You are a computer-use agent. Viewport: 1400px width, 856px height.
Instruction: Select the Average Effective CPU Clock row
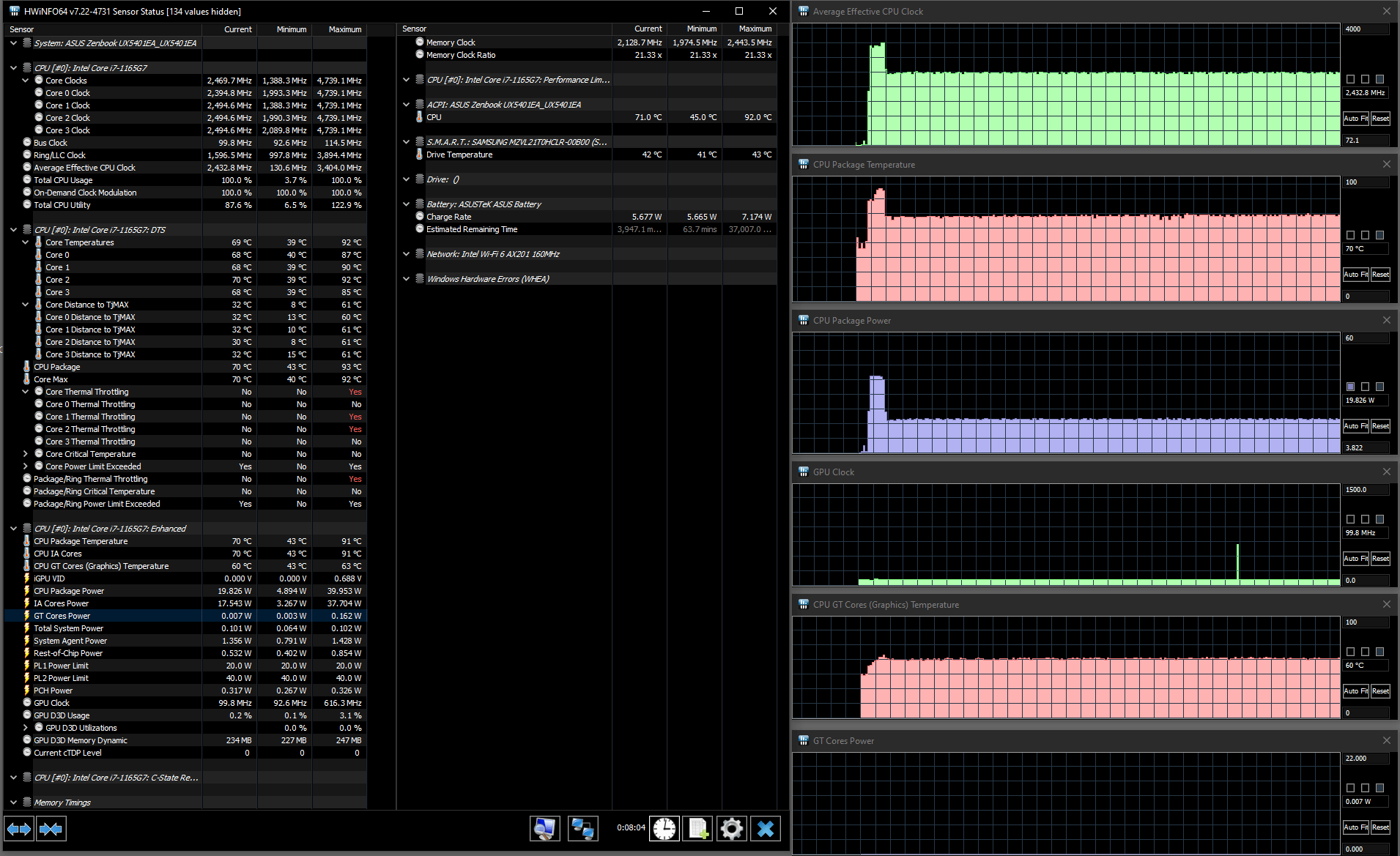coord(84,168)
